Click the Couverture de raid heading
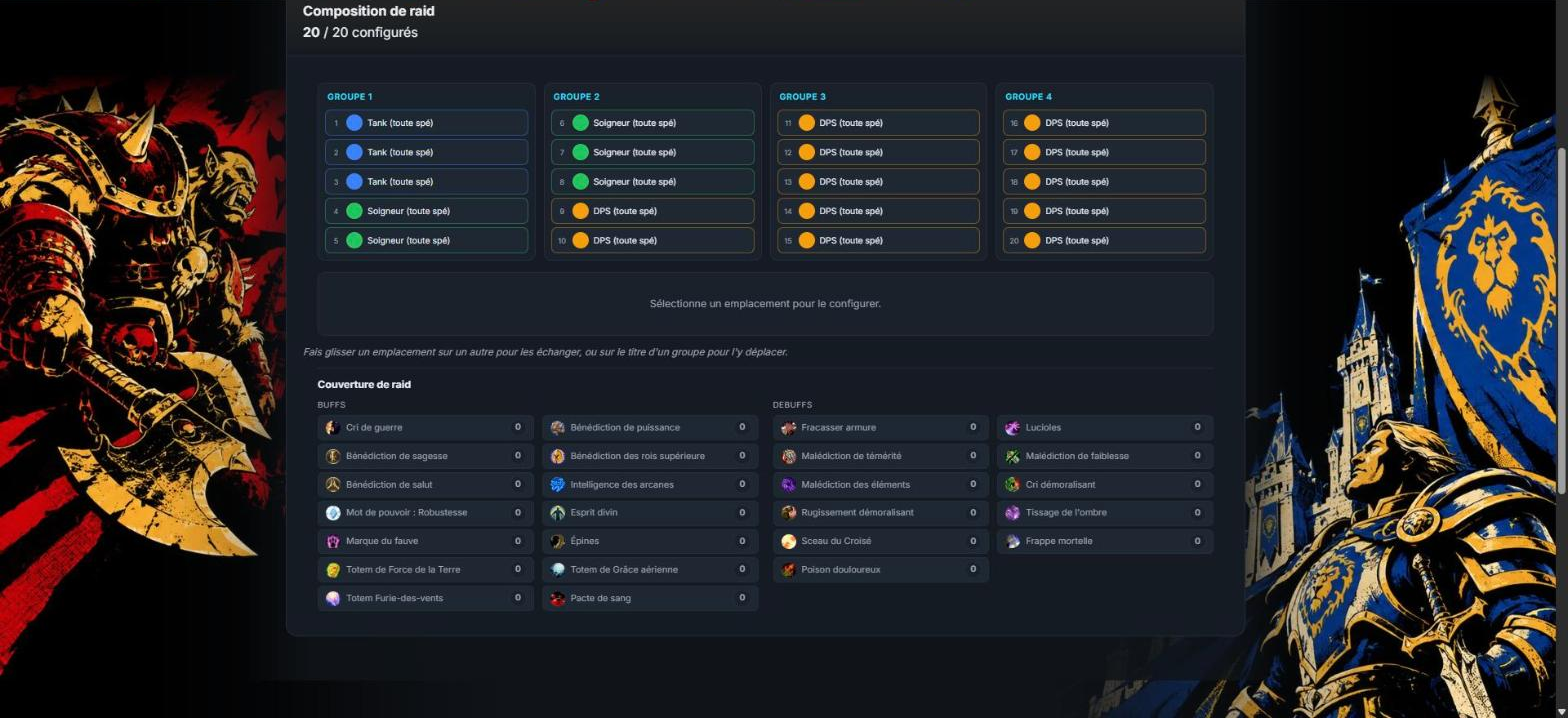 [x=364, y=384]
